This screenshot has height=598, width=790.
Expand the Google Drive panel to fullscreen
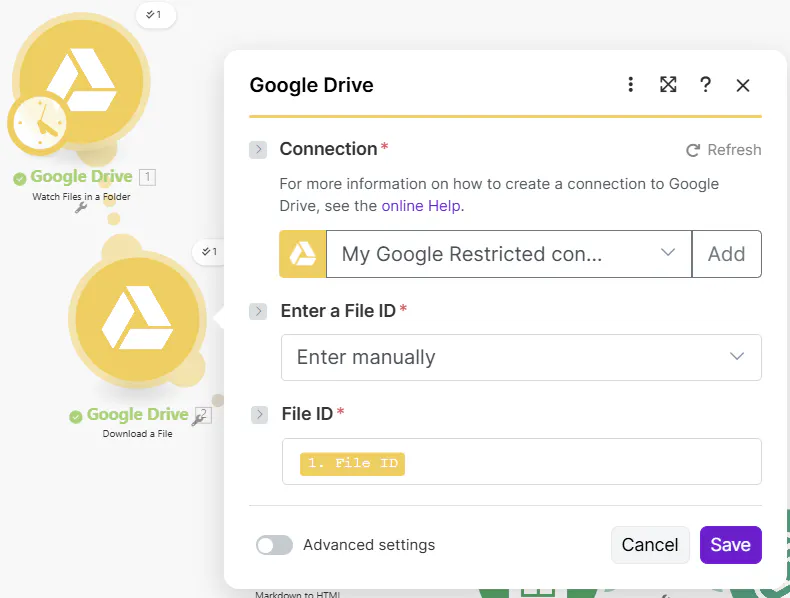pyautogui.click(x=668, y=85)
